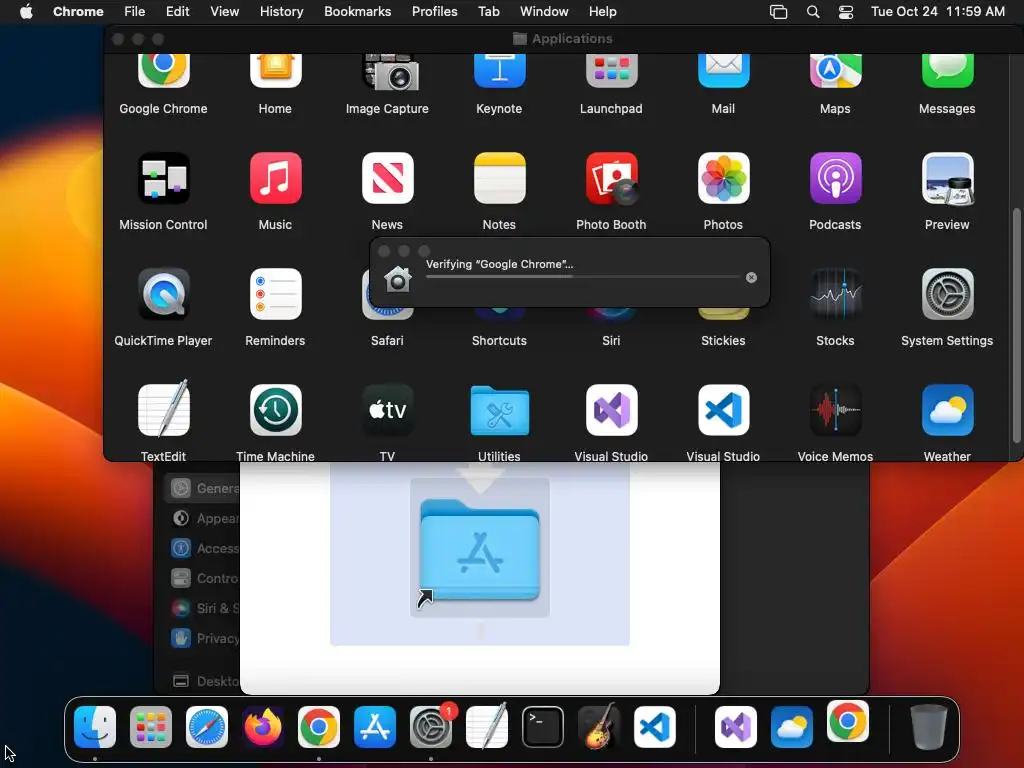
Task: Open the Messages app
Action: click(948, 70)
